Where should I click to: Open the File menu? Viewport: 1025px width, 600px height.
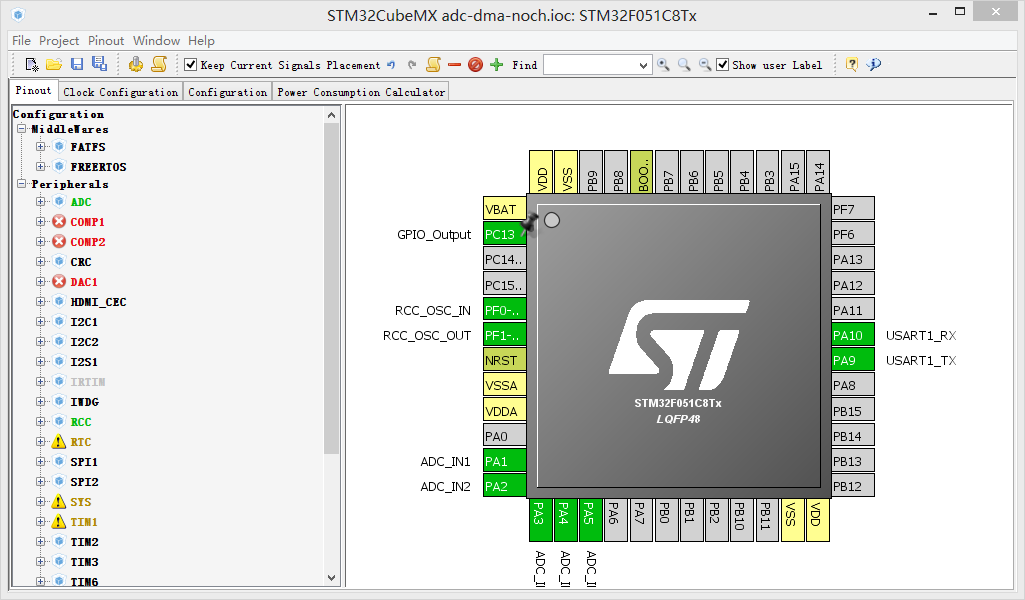(22, 41)
